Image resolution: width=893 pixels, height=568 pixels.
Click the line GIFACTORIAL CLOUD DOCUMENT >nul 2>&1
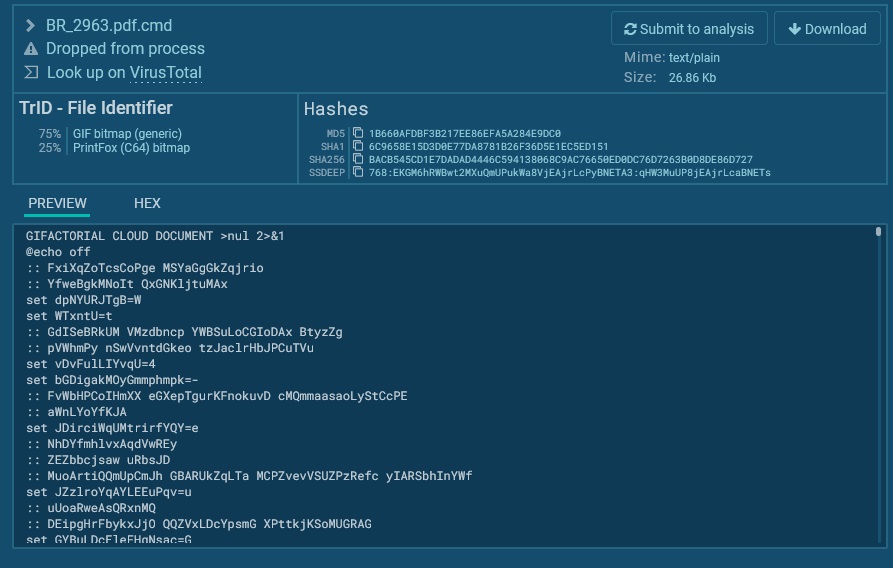(155, 236)
